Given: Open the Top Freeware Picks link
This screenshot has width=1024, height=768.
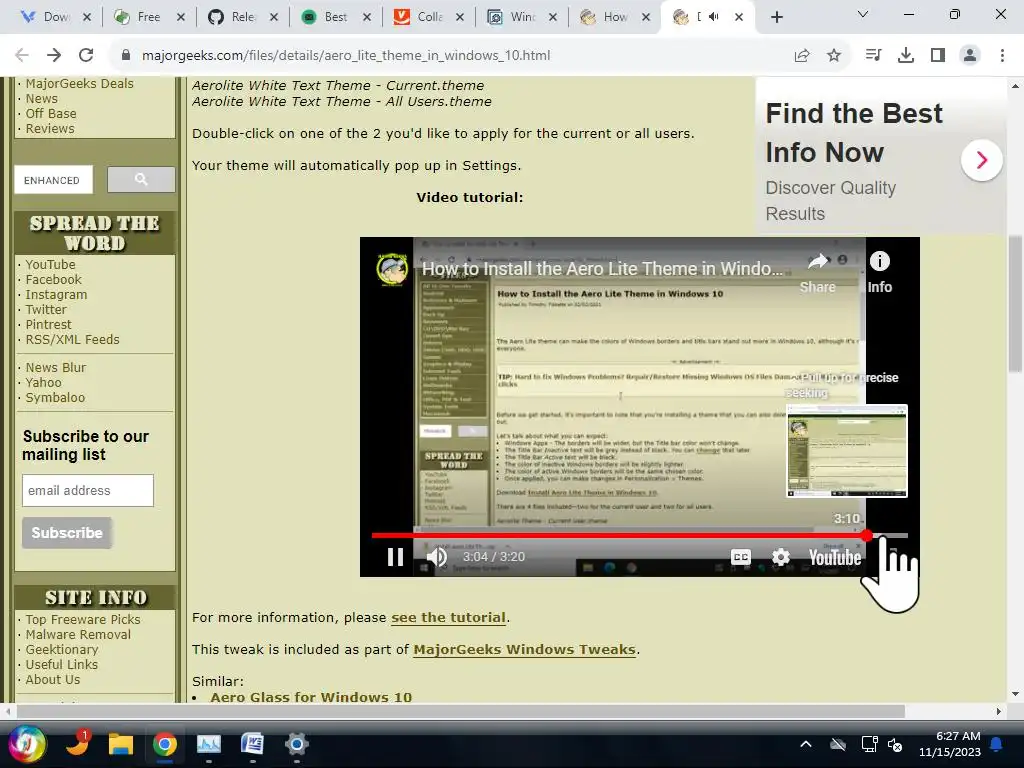Looking at the screenshot, I should click(x=83, y=619).
